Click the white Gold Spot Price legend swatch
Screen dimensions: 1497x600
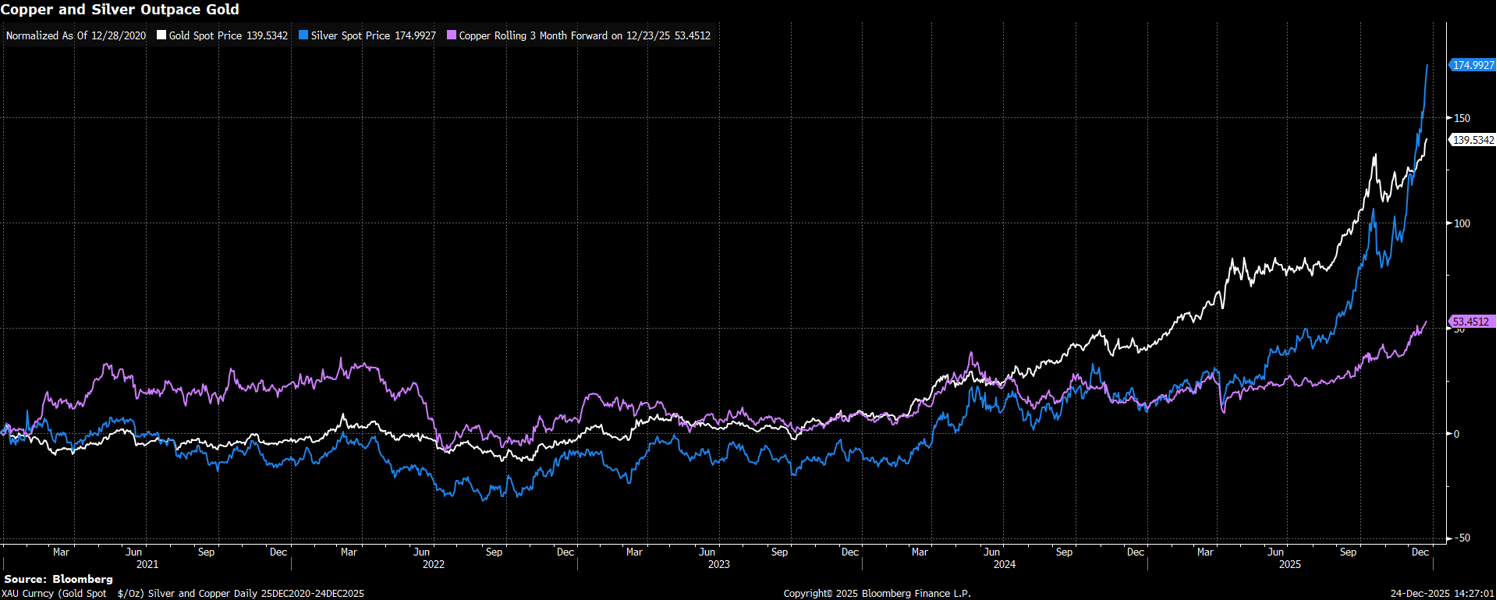(x=162, y=35)
